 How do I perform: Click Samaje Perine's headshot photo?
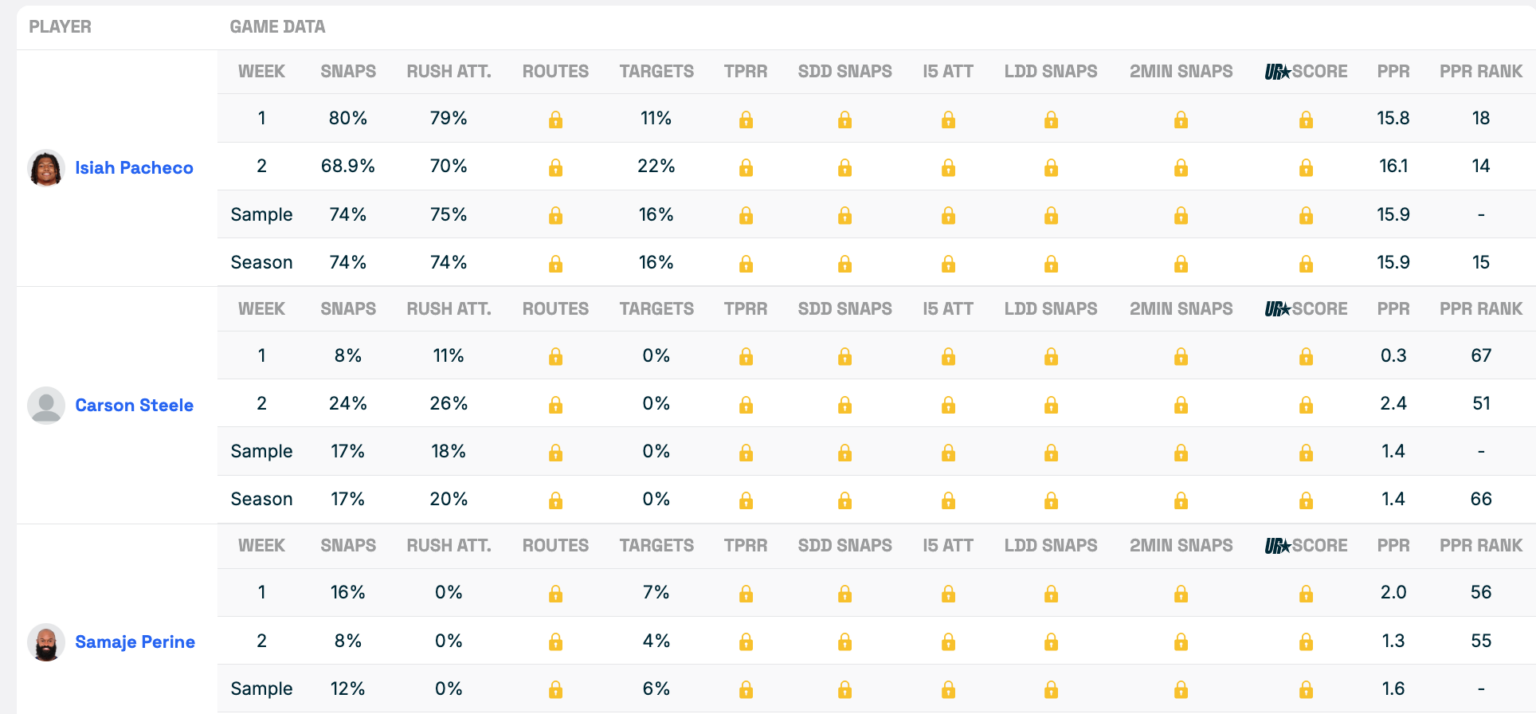(46, 642)
